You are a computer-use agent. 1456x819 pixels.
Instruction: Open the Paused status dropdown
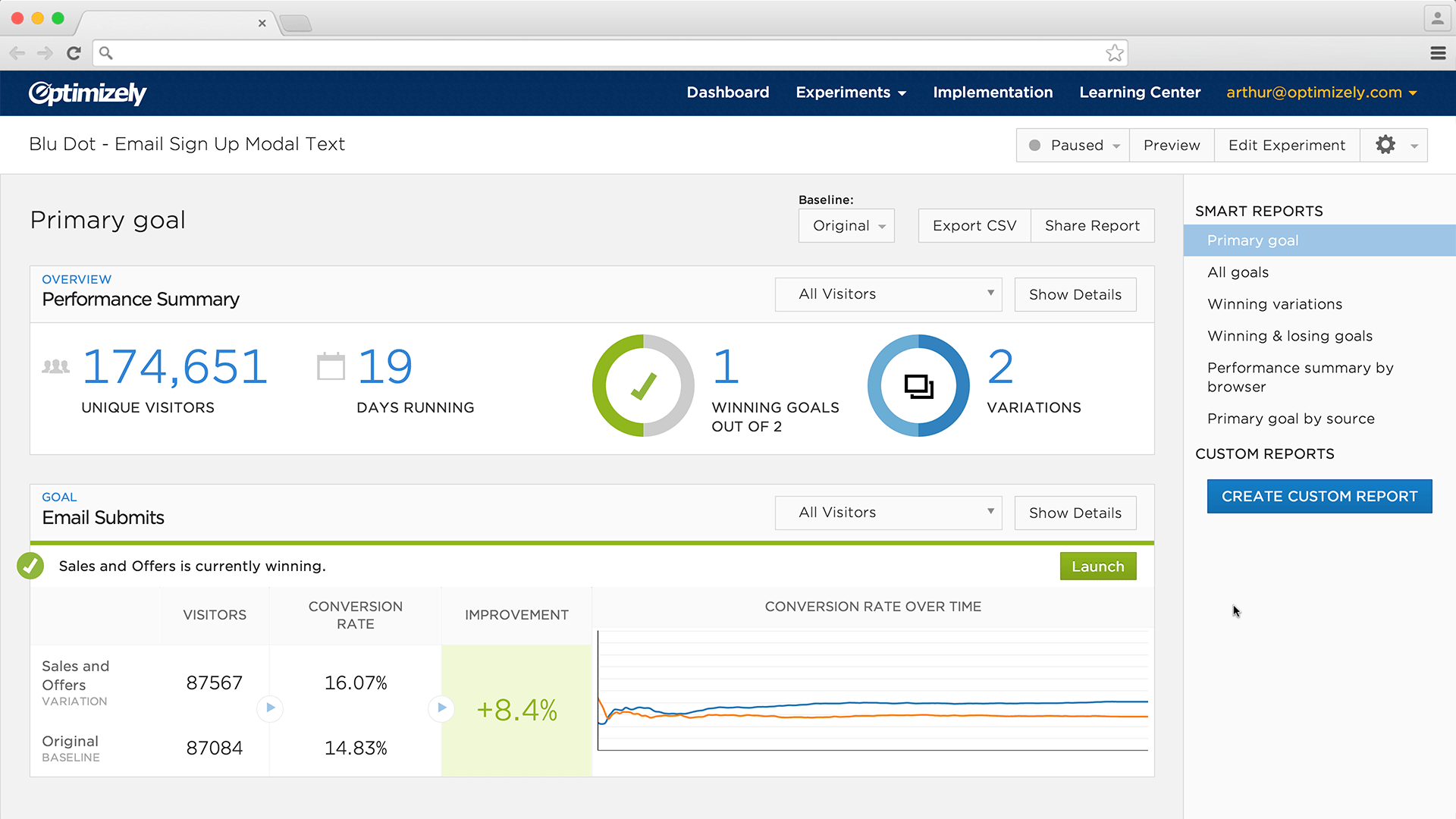coord(1073,145)
